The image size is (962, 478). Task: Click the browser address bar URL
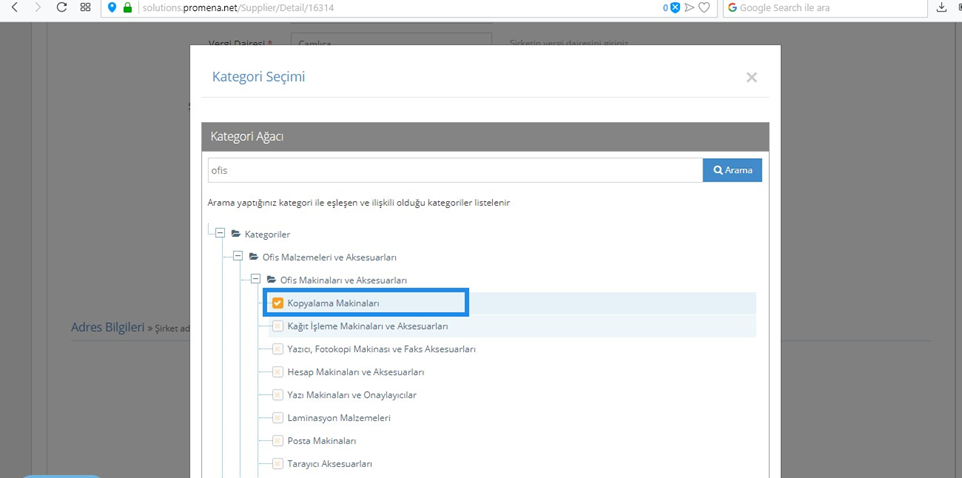[239, 8]
